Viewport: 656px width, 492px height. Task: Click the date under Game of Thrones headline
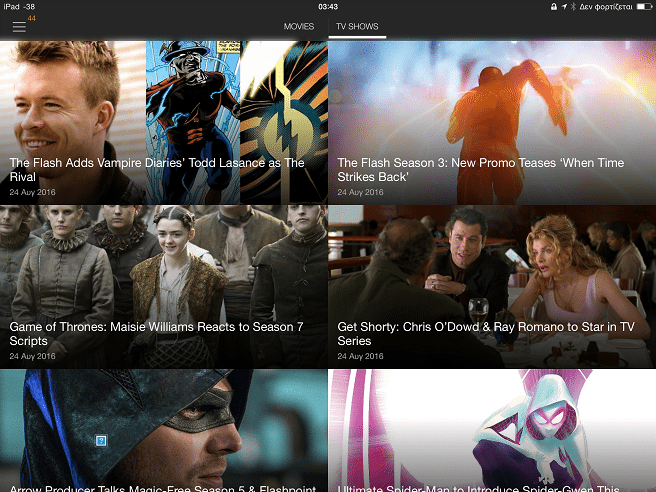coord(32,356)
